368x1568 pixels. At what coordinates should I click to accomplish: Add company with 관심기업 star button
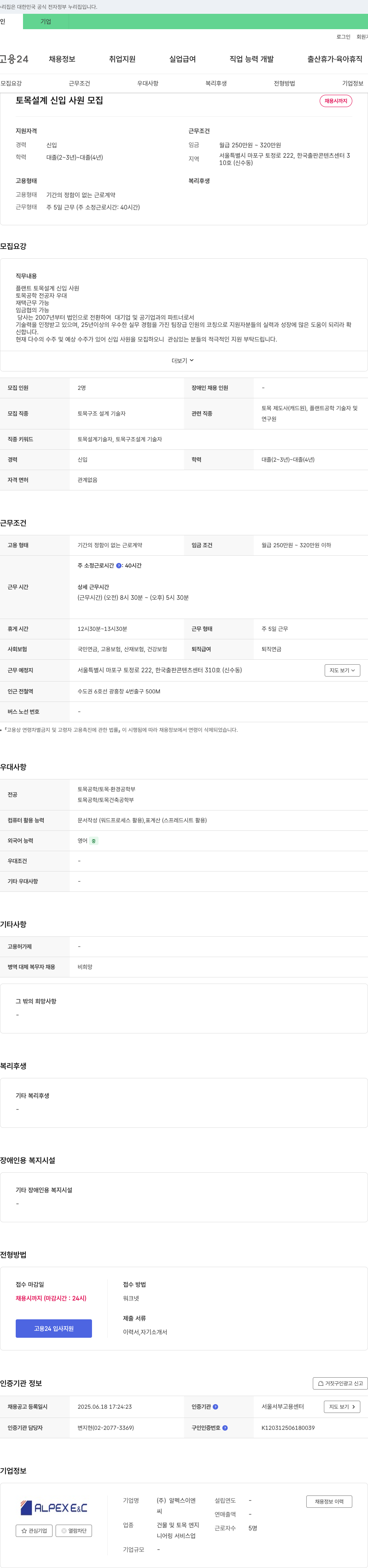click(x=34, y=1530)
